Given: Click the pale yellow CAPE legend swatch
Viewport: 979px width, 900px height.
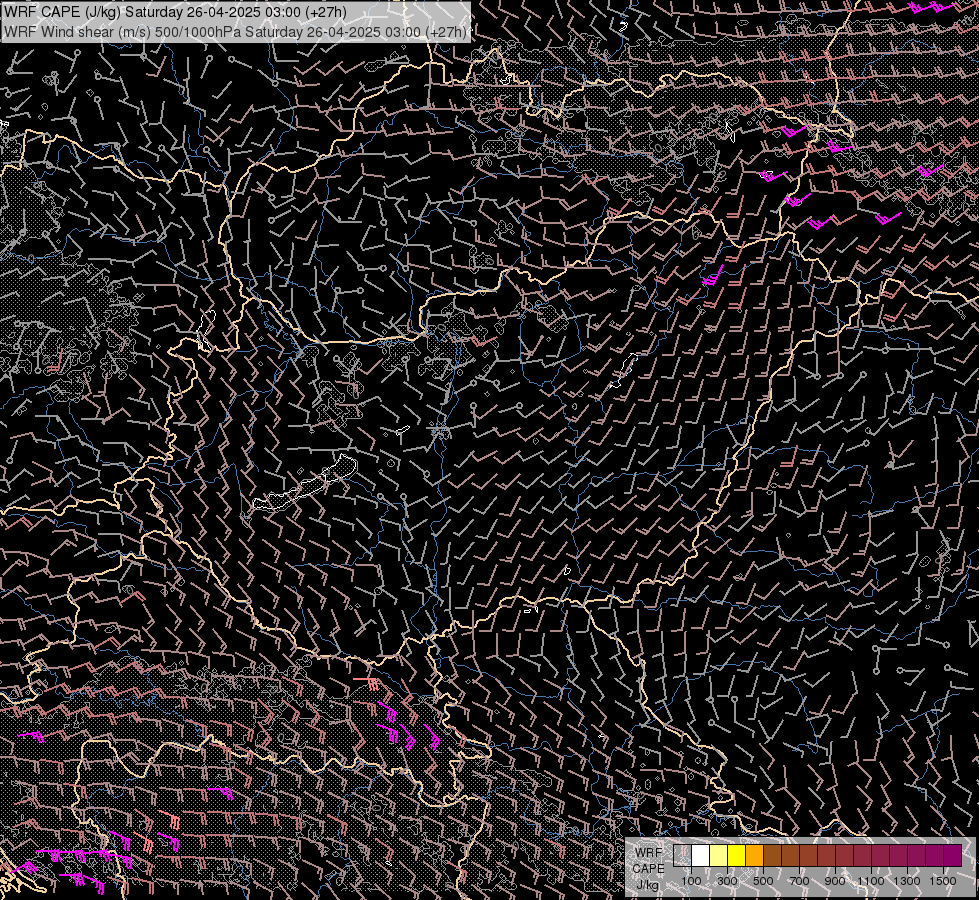Looking at the screenshot, I should pyautogui.click(x=719, y=855).
